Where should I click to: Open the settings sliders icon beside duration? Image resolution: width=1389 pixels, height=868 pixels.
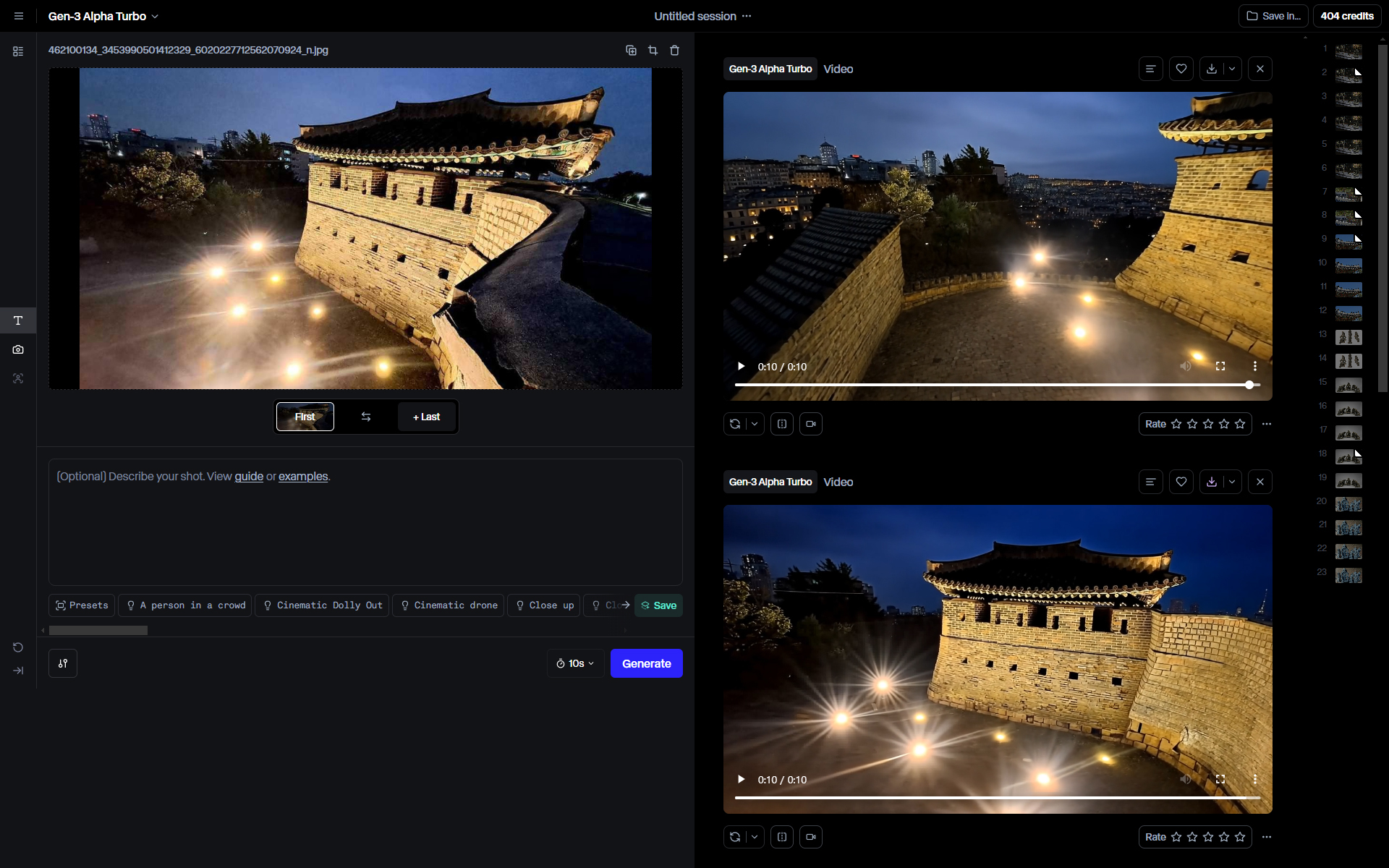coord(63,663)
